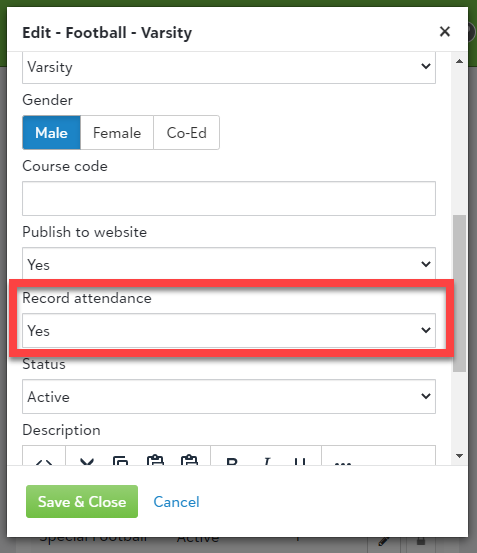Screen dimensions: 477x553
Task: Click the copy icon in Description editor
Action: pyautogui.click(x=121, y=461)
